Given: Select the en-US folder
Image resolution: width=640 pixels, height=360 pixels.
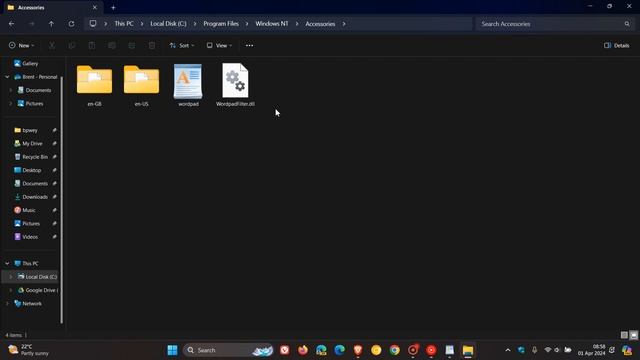Looking at the screenshot, I should pos(142,85).
